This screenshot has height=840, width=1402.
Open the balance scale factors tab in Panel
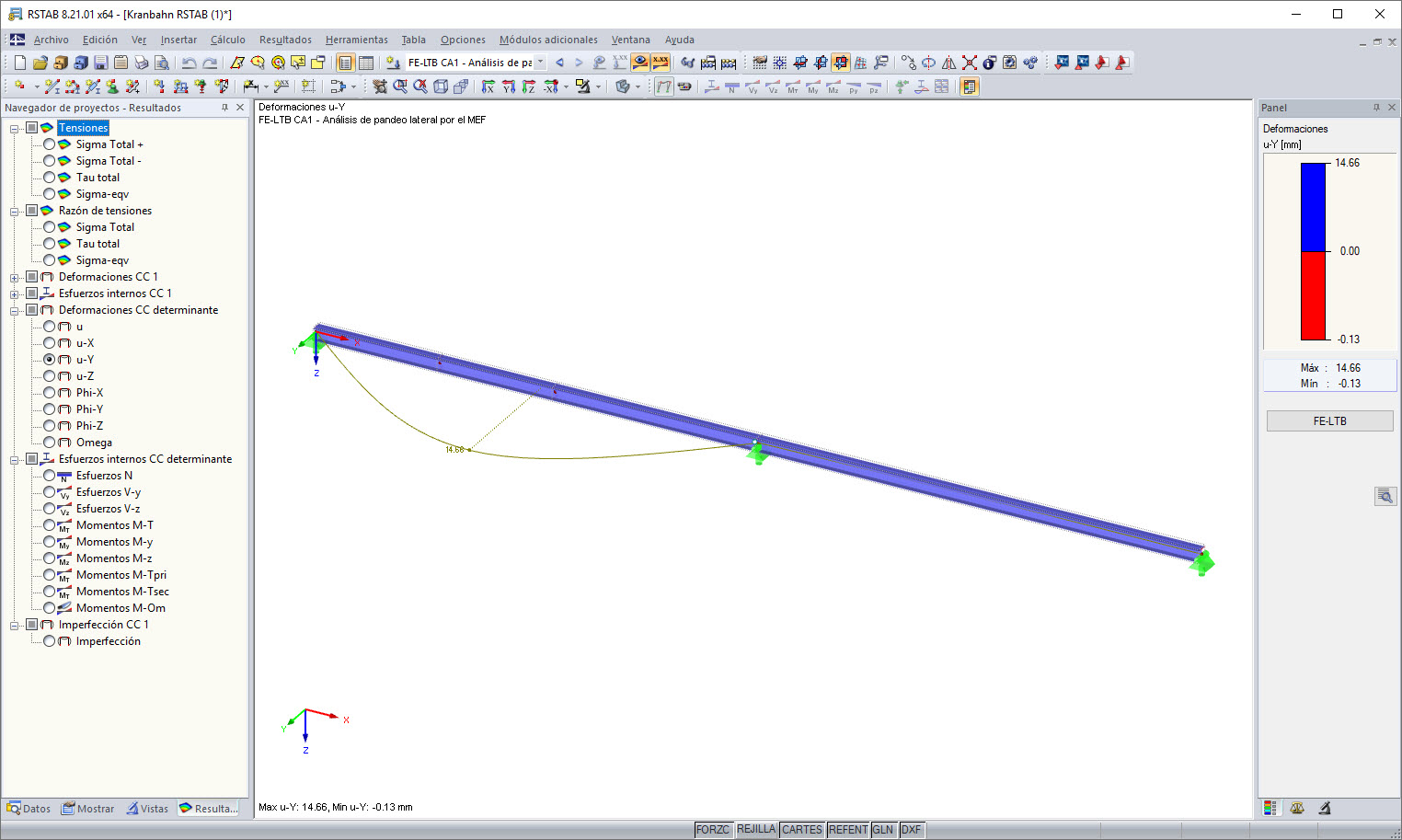click(1297, 808)
